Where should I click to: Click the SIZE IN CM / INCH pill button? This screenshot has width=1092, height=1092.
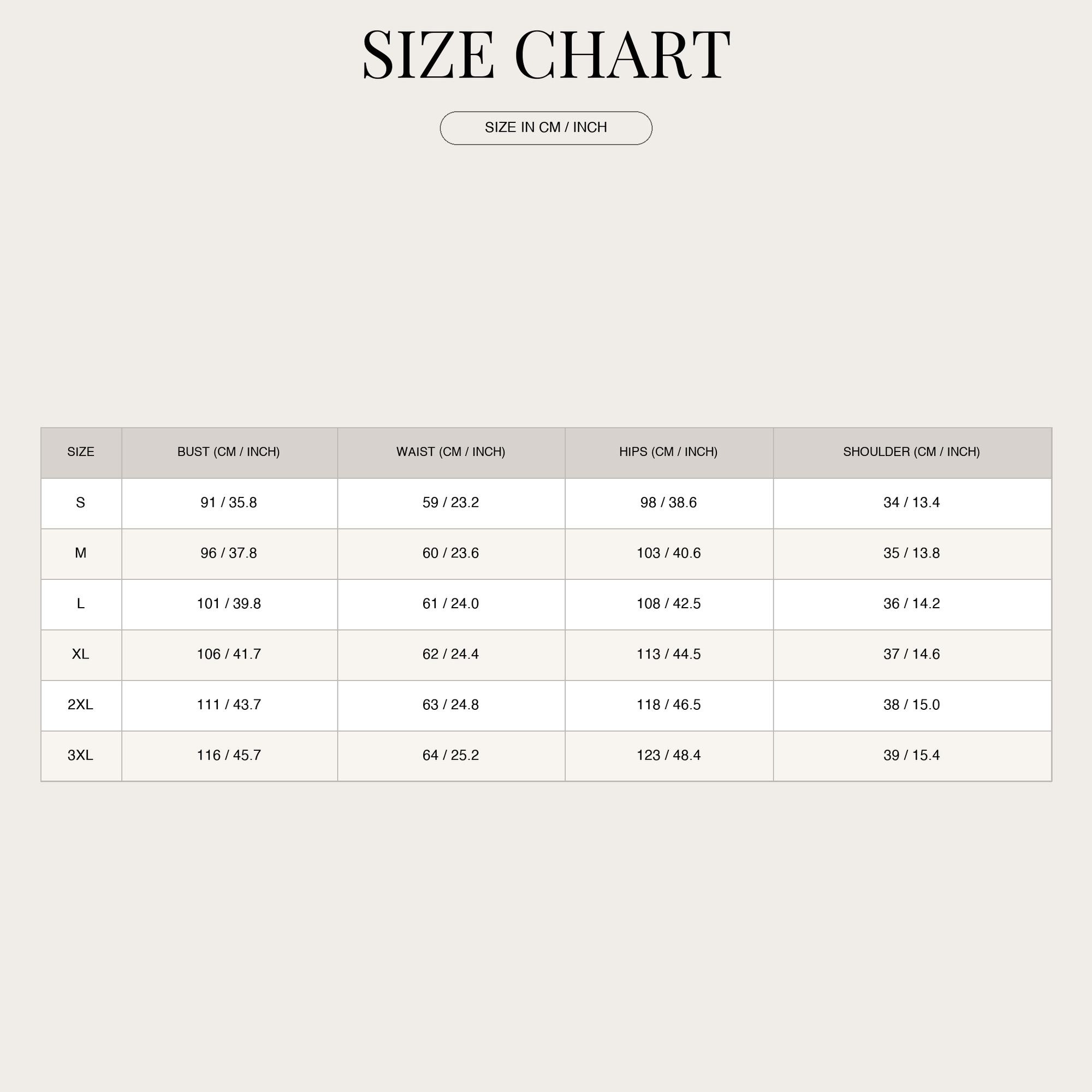click(x=546, y=128)
